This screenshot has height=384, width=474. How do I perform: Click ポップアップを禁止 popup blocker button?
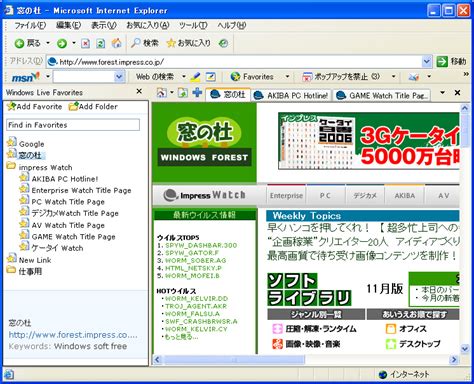(x=341, y=77)
